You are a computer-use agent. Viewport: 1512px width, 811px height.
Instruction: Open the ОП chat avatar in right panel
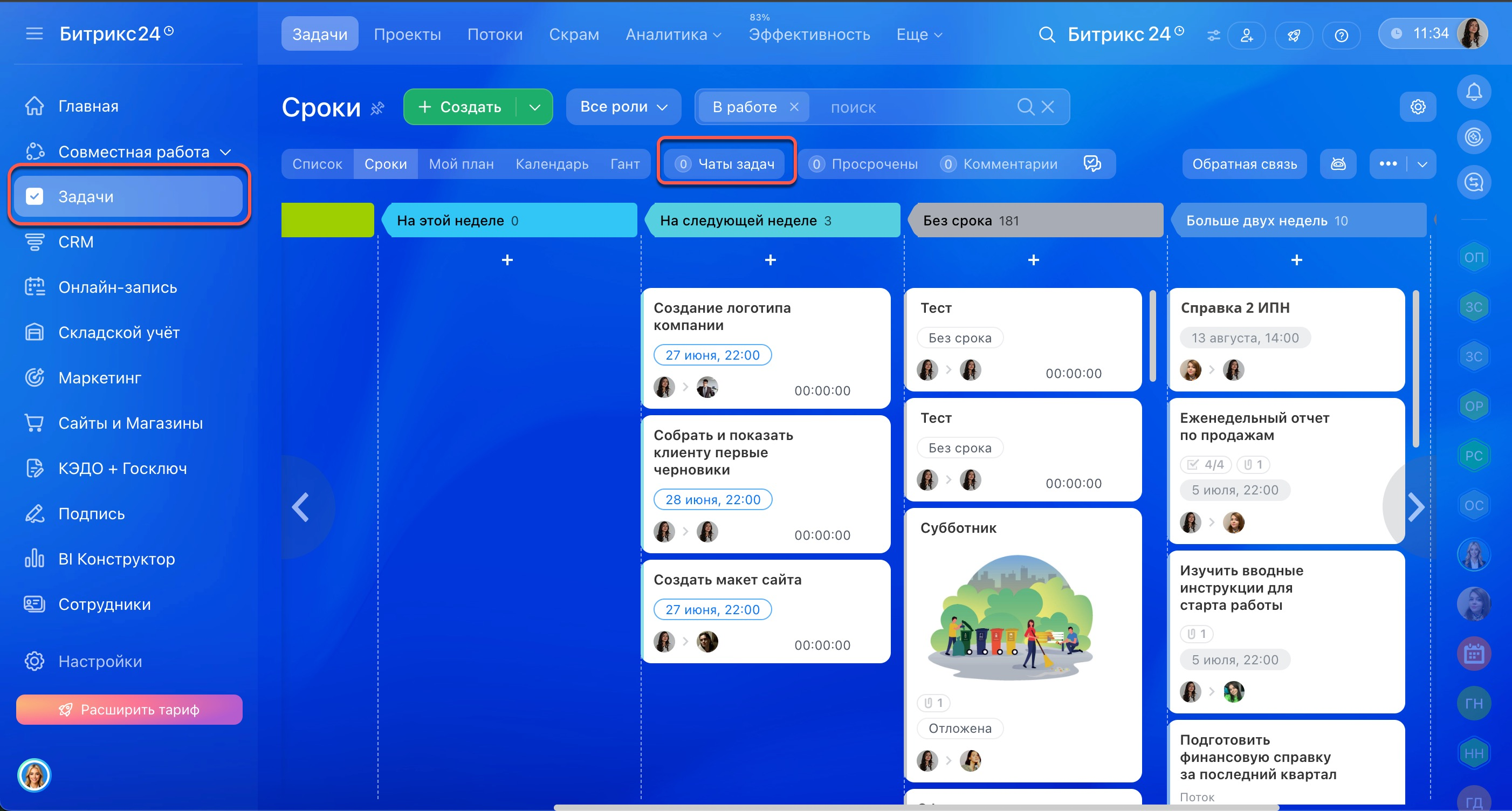tap(1474, 257)
